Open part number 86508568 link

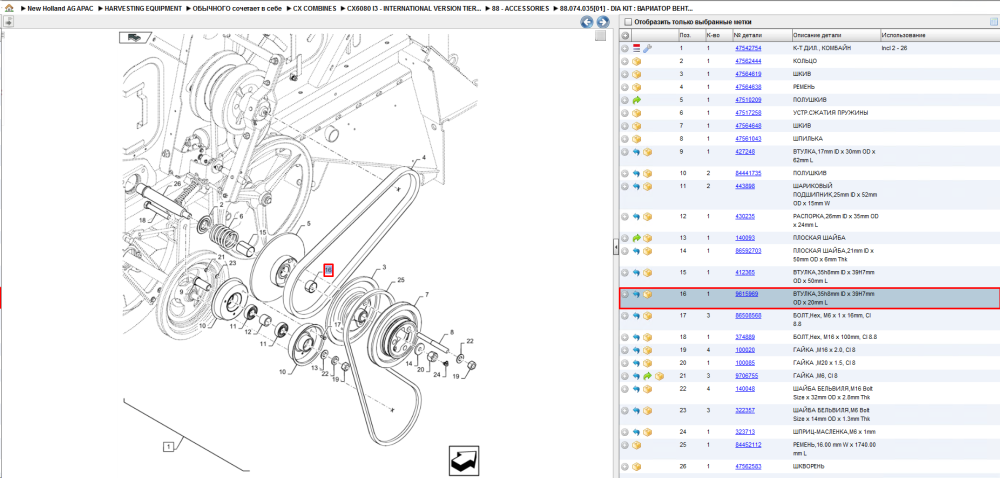pyautogui.click(x=748, y=315)
